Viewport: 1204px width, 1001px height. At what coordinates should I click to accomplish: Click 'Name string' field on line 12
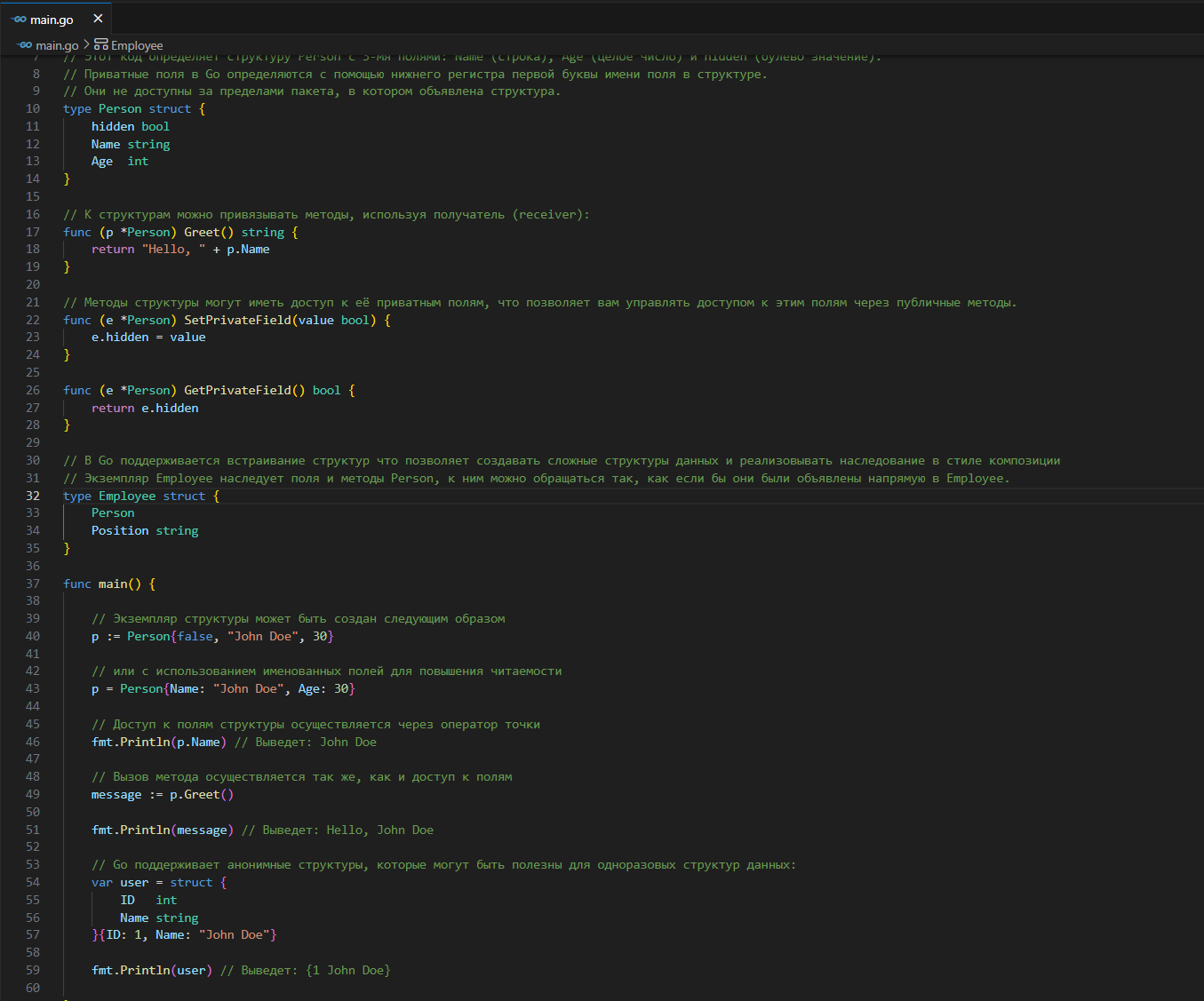(x=131, y=144)
